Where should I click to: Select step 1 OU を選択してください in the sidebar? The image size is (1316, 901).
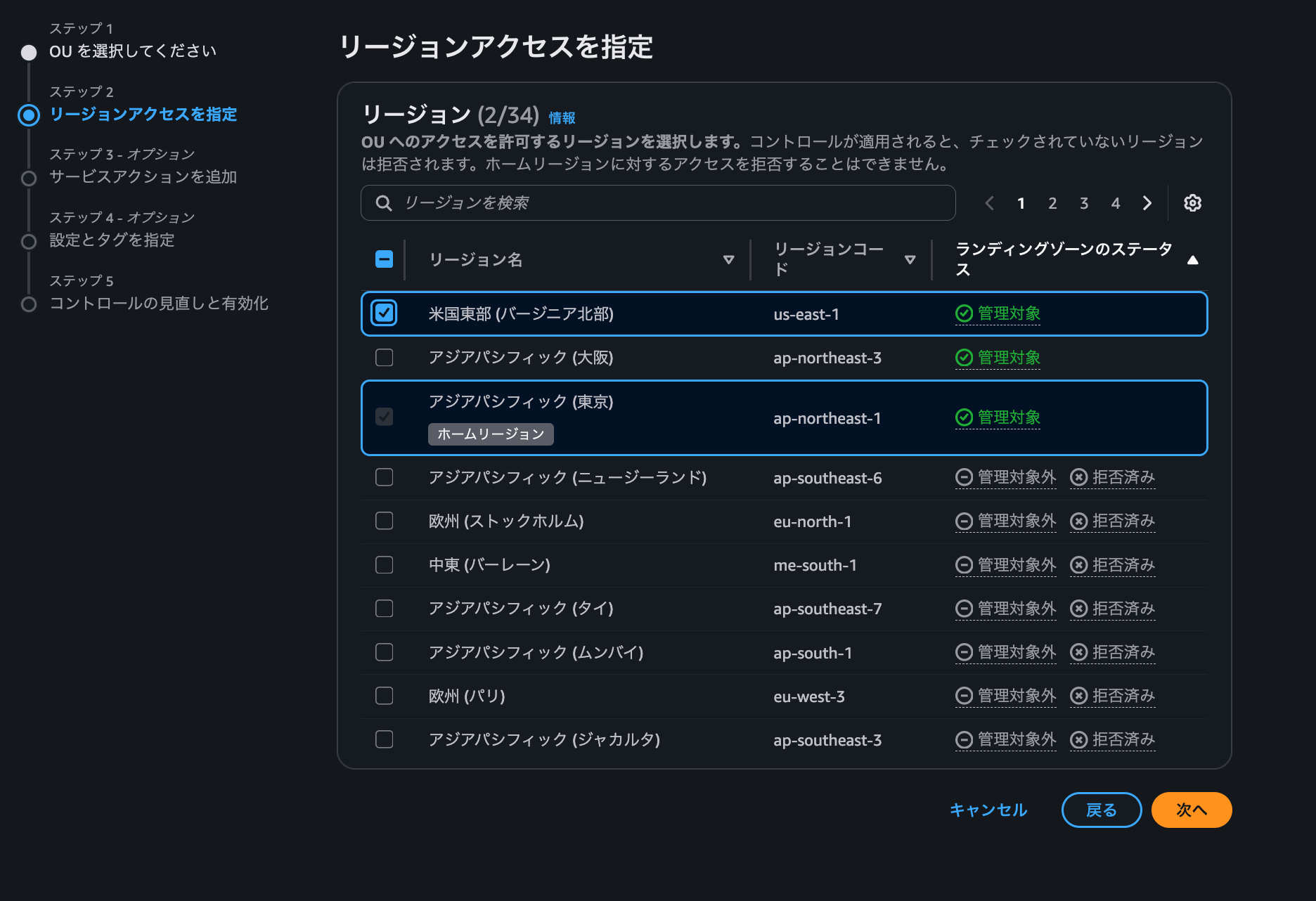coord(132,51)
